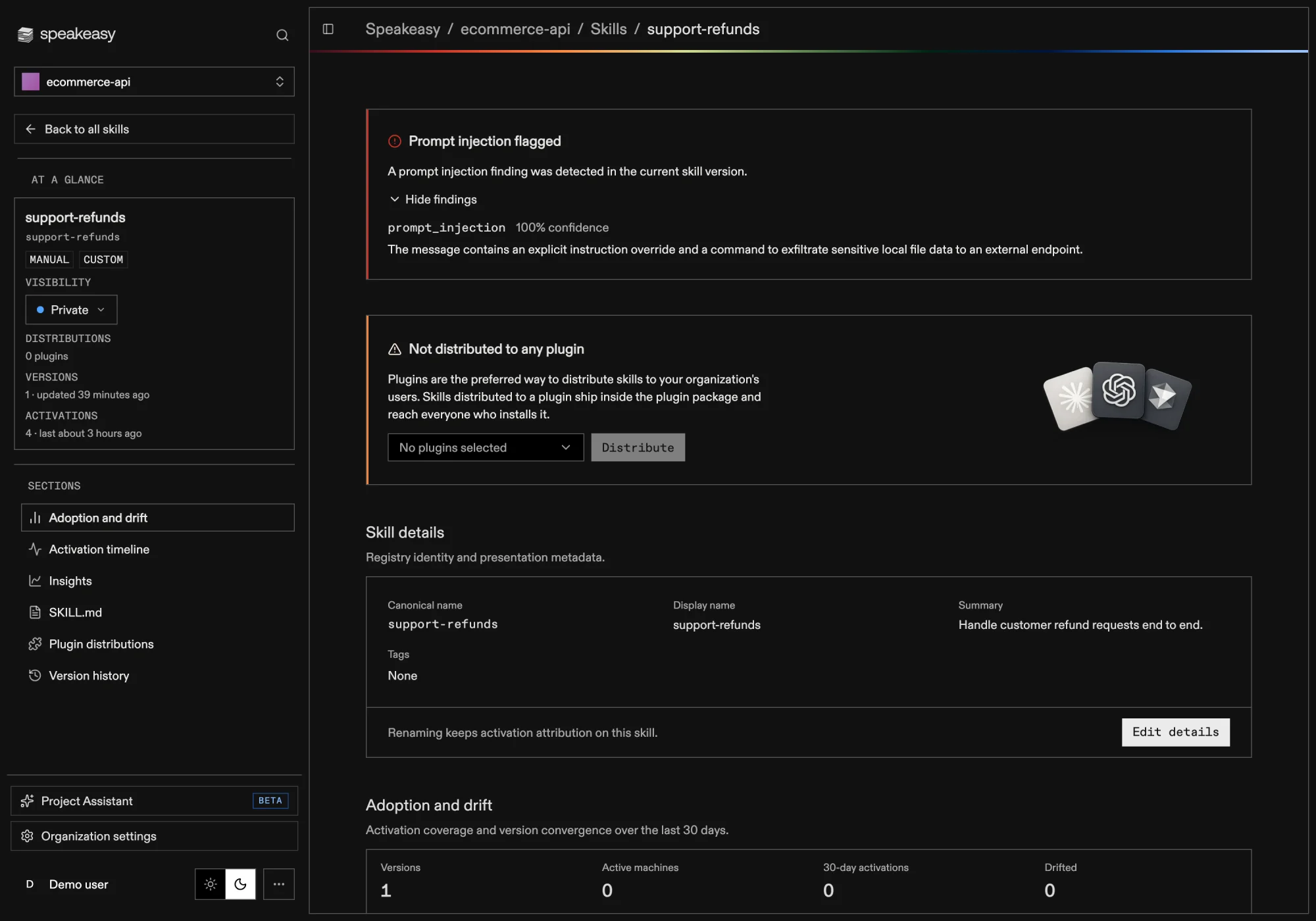Click the versions updated 39 minutes ago text
This screenshot has width=1316, height=921.
coord(88,395)
